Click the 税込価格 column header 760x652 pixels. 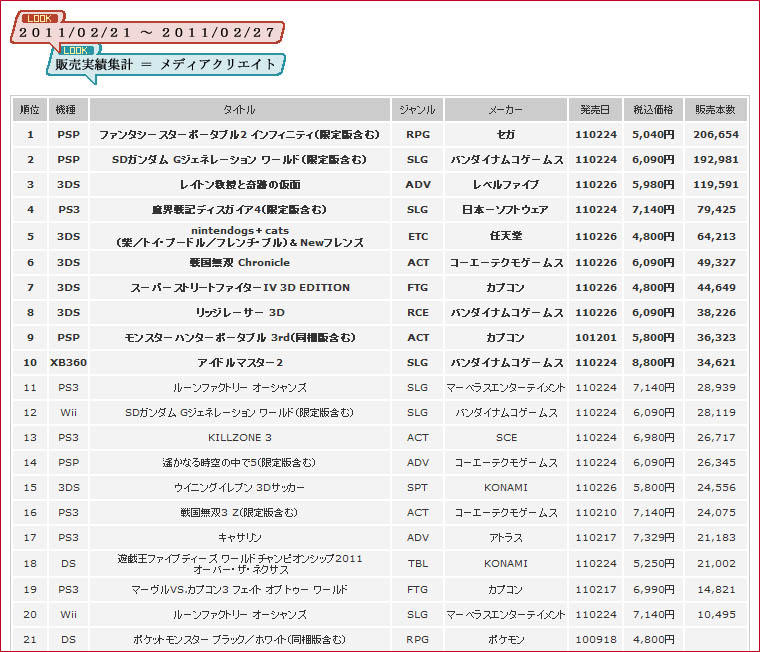(x=653, y=110)
